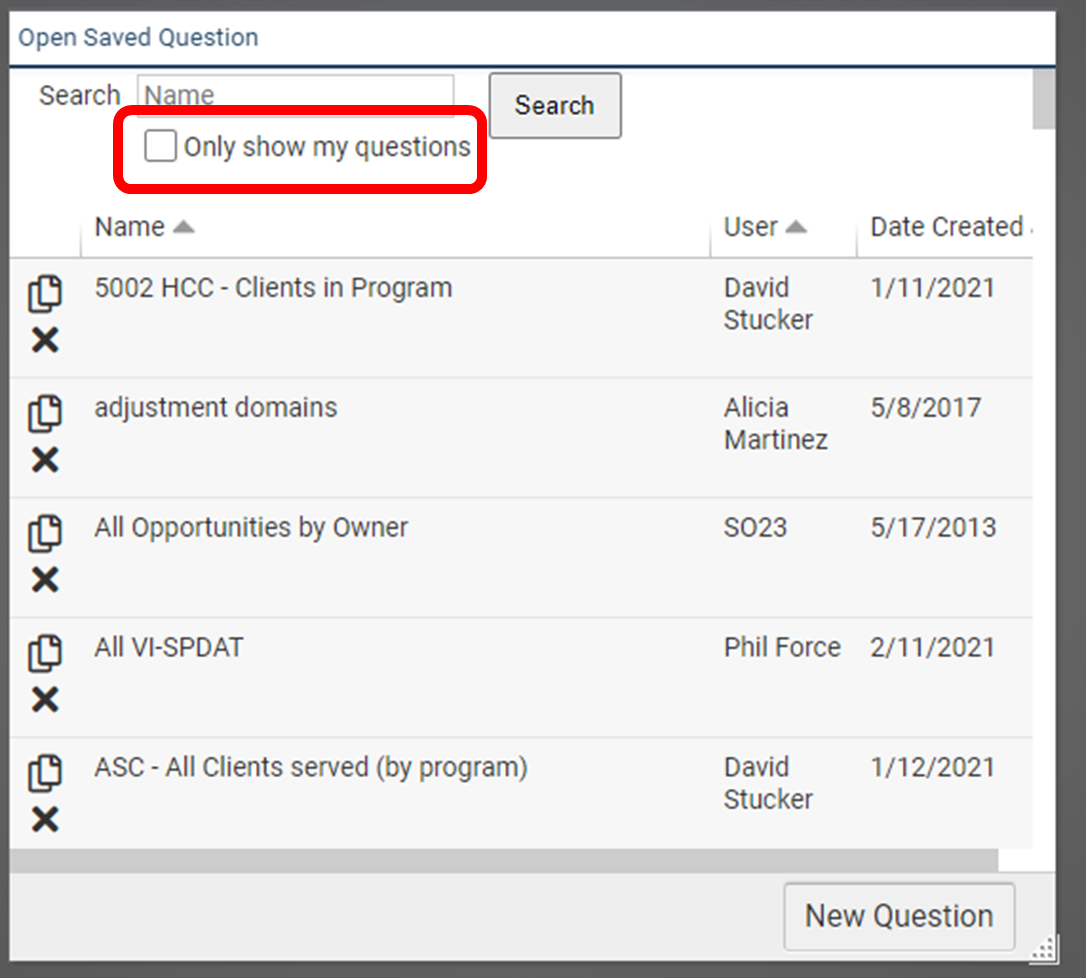
Task: Select the SO23 user cell
Action: (756, 528)
